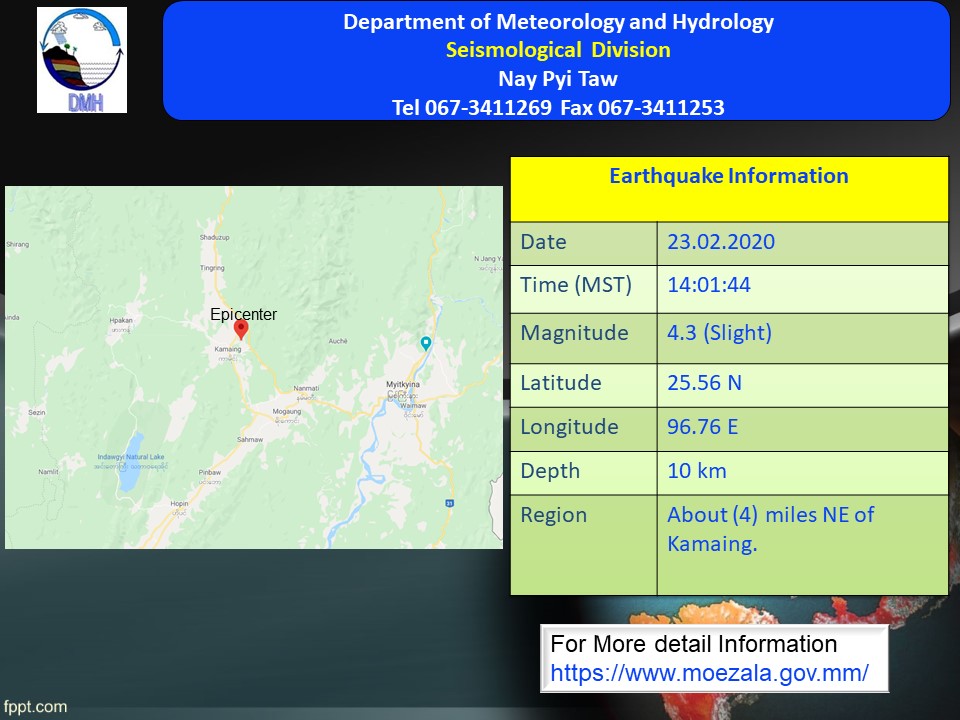Click the longitude value 96.76 E

tap(702, 427)
